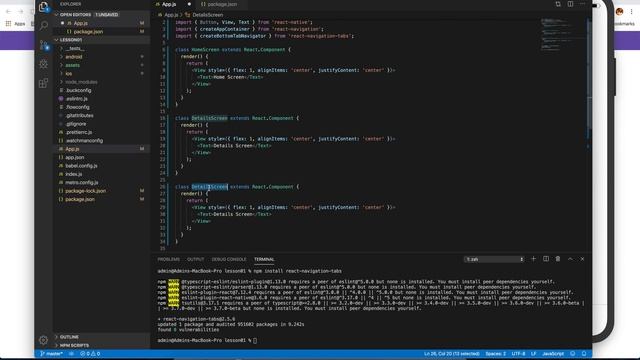Image resolution: width=640 pixels, height=360 pixels.
Task: Show errors and warnings count
Action: [90, 353]
